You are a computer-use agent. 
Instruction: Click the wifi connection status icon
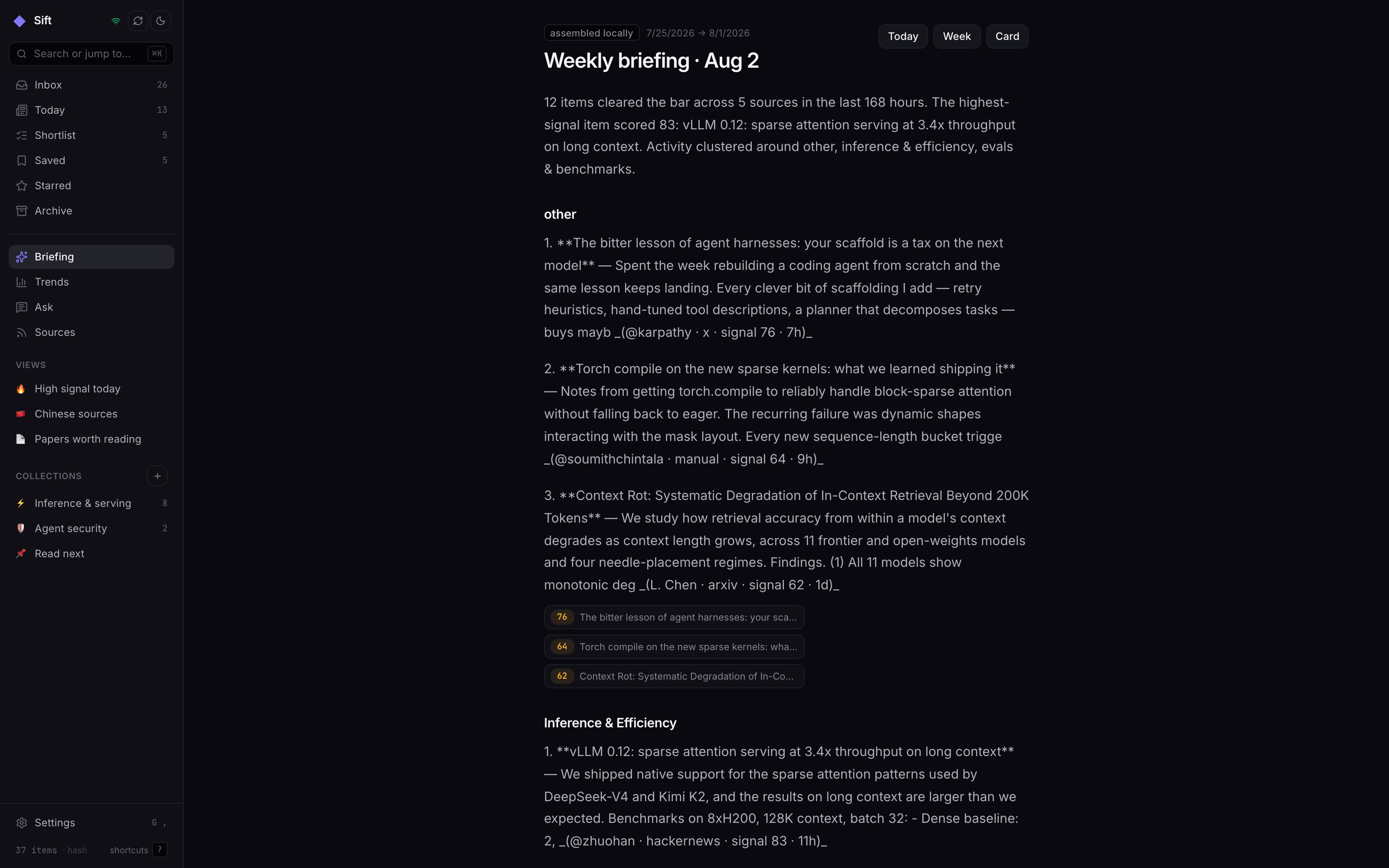tap(116, 21)
